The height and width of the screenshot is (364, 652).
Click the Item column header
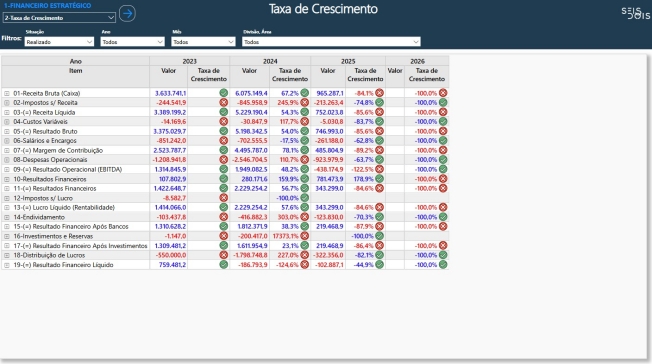76,71
